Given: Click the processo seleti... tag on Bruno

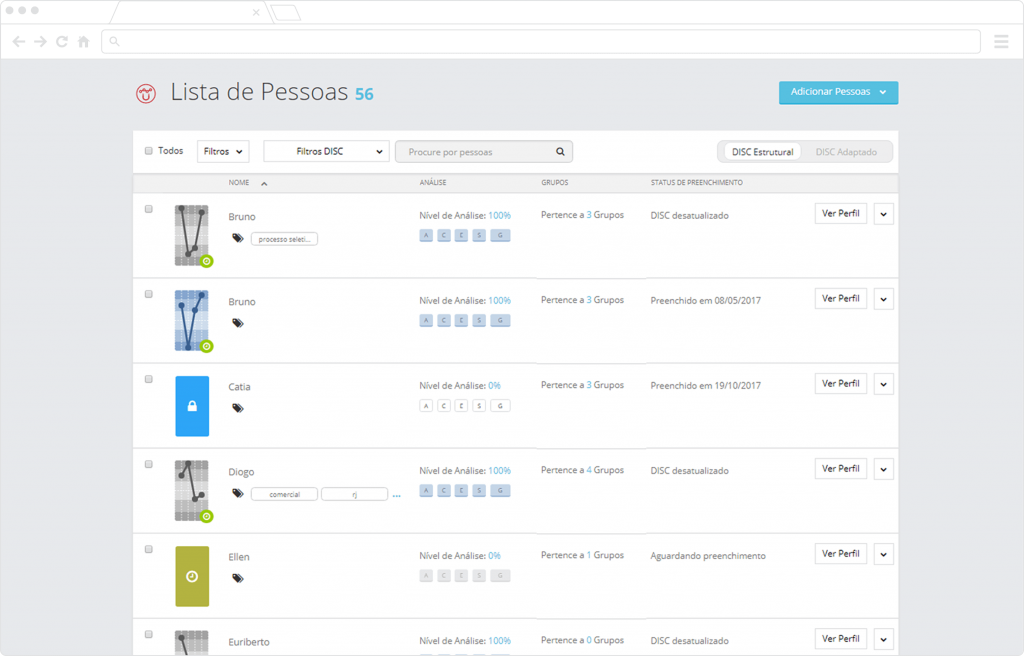Looking at the screenshot, I should click(x=284, y=239).
